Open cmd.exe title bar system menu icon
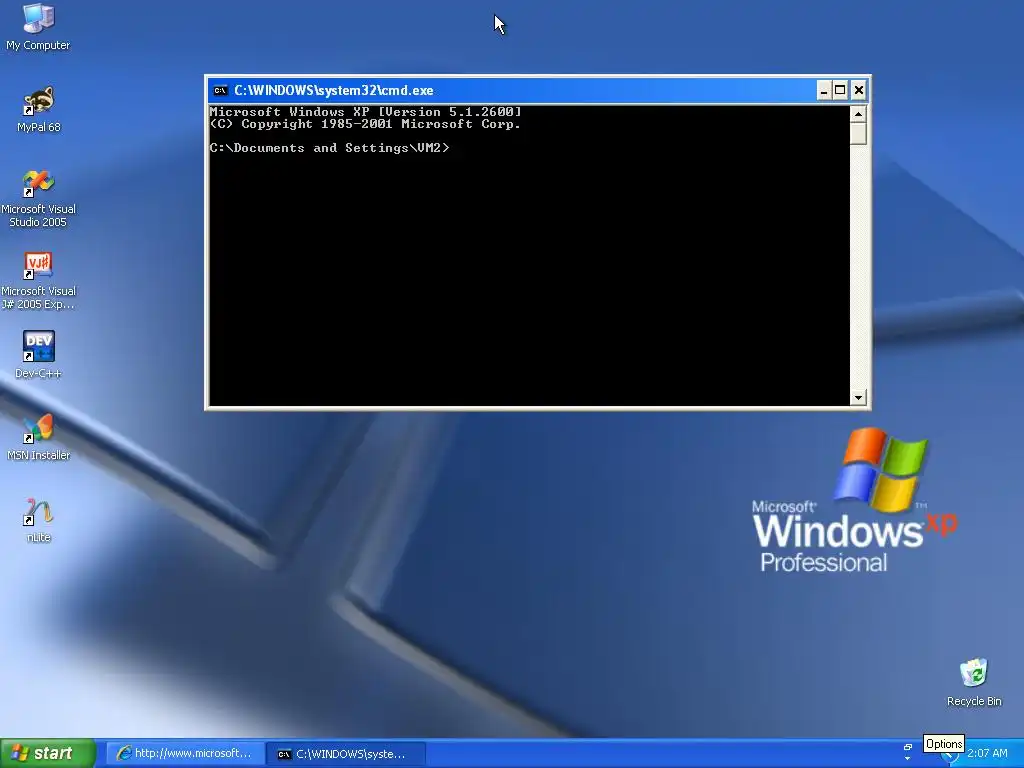Viewport: 1024px width, 768px height. click(221, 91)
